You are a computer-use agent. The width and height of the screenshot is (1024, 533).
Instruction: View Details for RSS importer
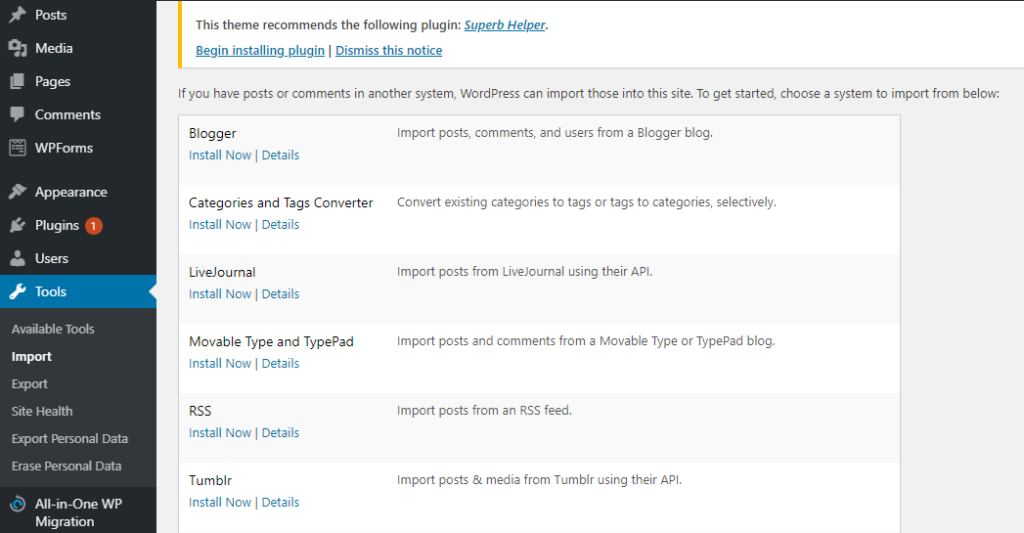(x=280, y=432)
